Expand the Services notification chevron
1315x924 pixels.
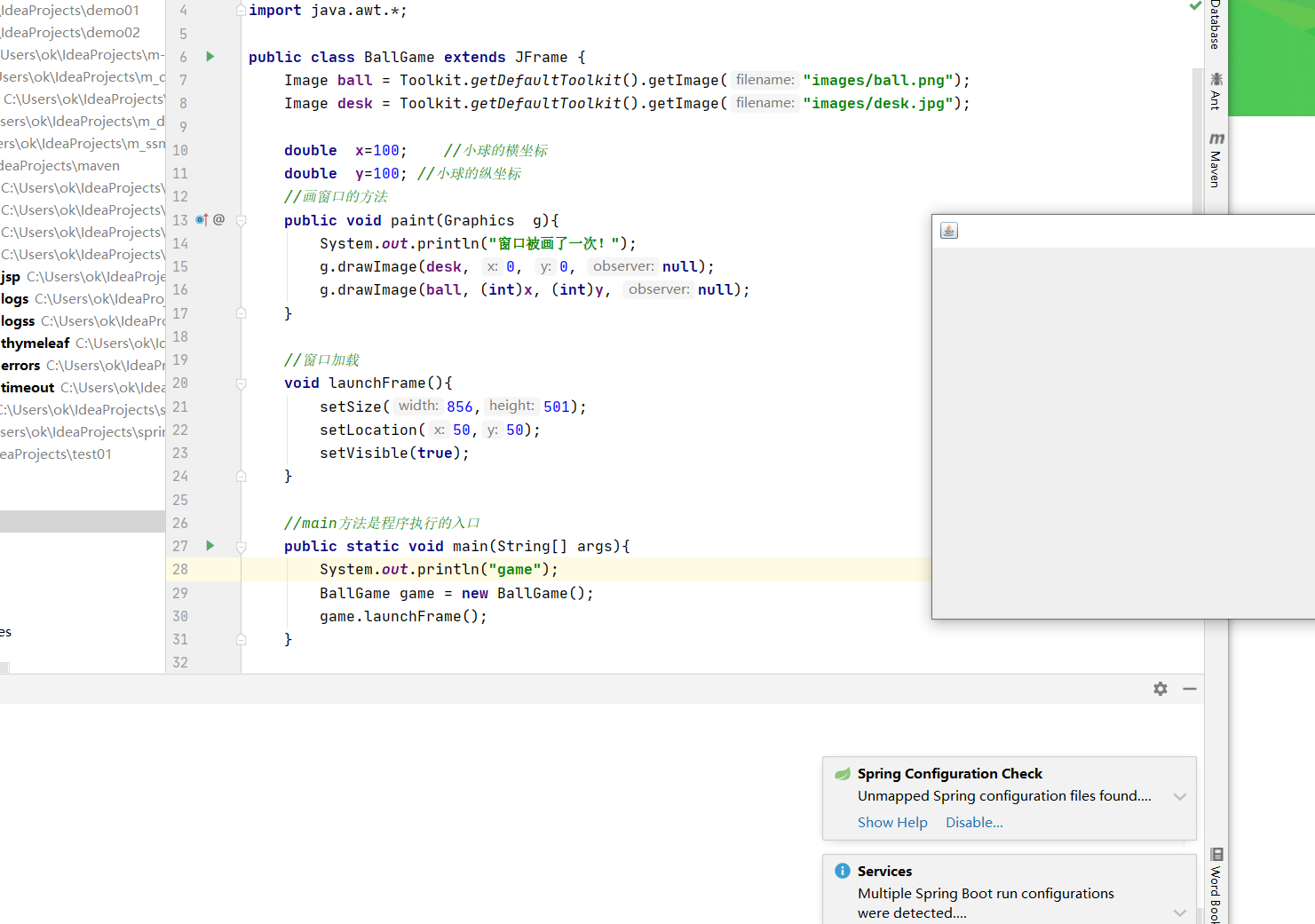click(x=1180, y=912)
